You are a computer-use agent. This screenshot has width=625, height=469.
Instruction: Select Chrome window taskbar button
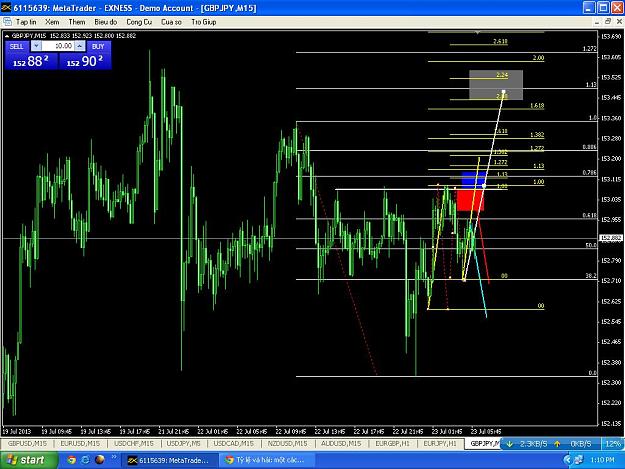point(265,460)
